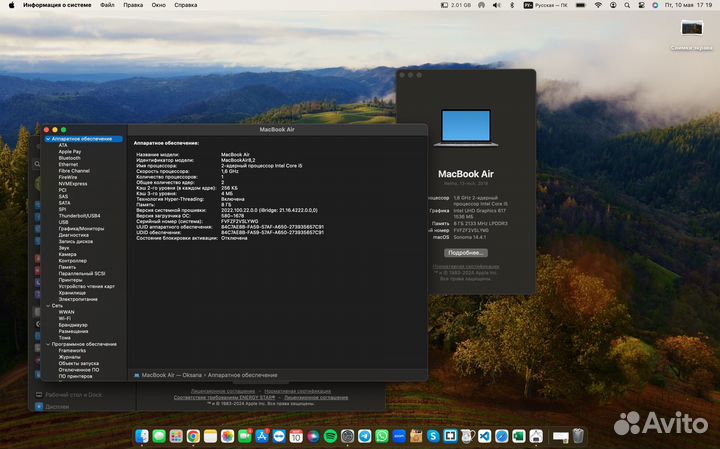Open the regulatory certification link in About window
The width and height of the screenshot is (720, 449).
coord(466,266)
